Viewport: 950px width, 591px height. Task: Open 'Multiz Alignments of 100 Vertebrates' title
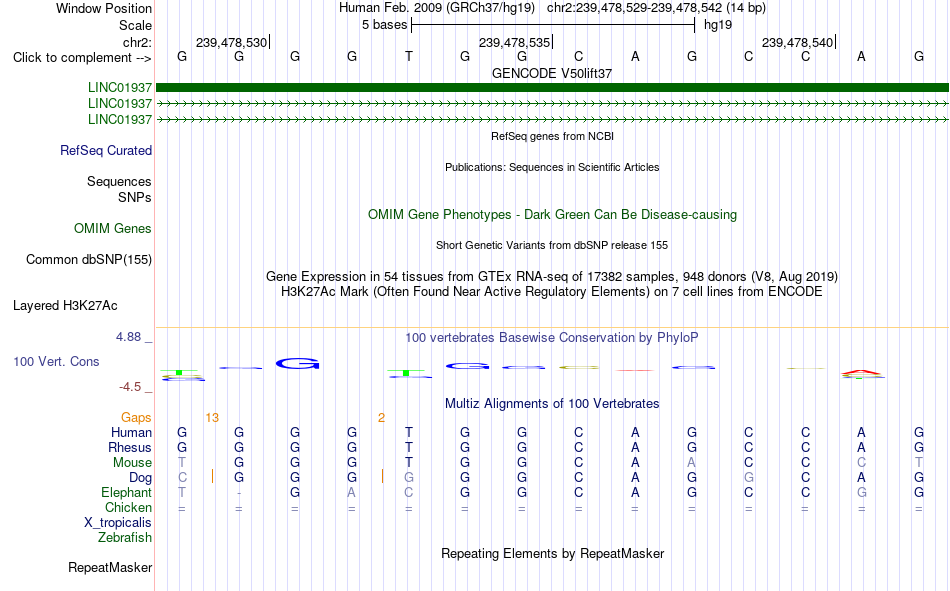coord(552,404)
